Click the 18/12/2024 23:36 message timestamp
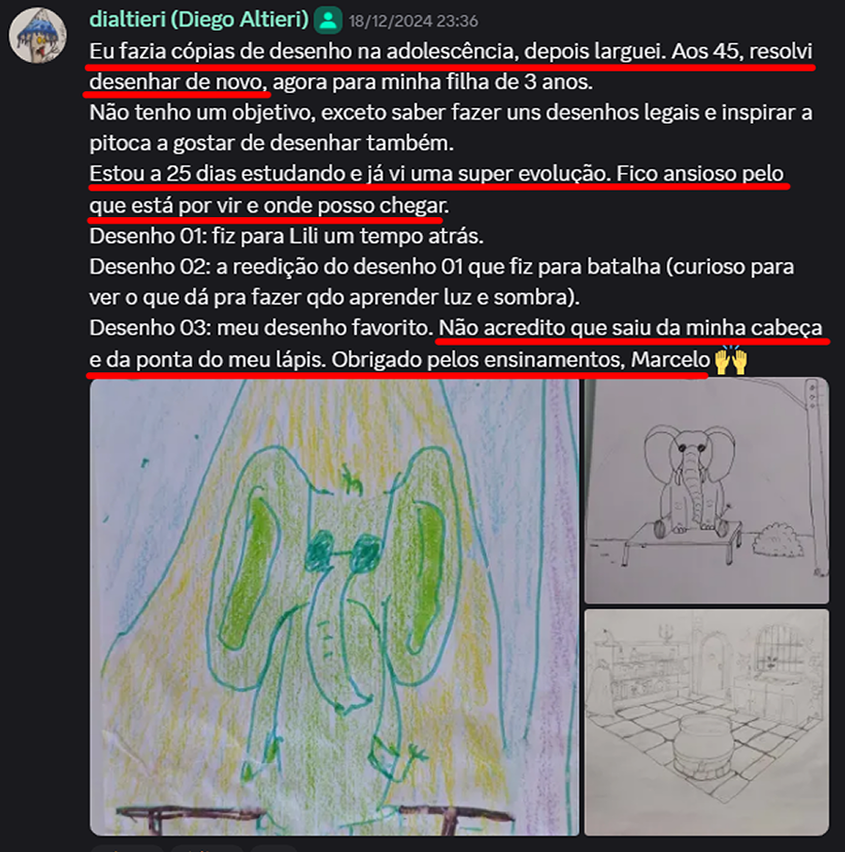Screen dimensions: 845x852 tap(413, 21)
